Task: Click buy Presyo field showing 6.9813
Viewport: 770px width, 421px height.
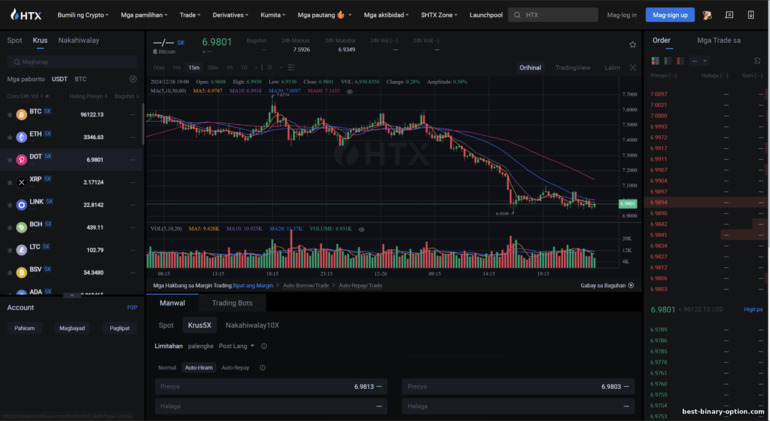Action: pyautogui.click(x=271, y=387)
